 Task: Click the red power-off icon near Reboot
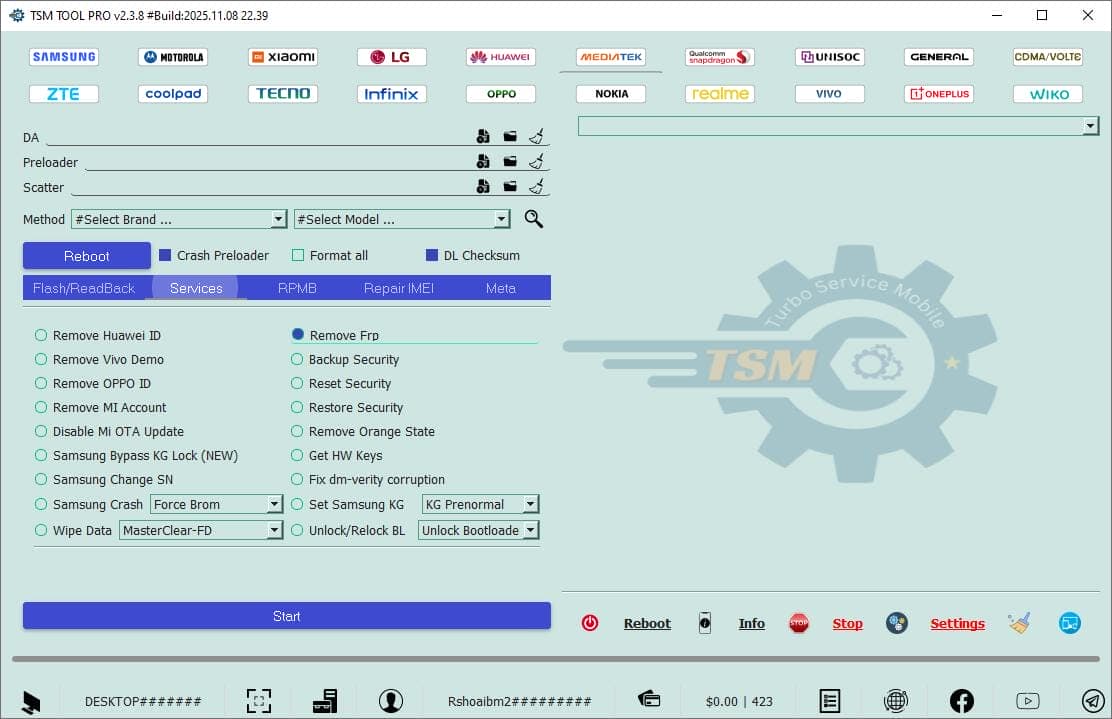[x=590, y=622]
